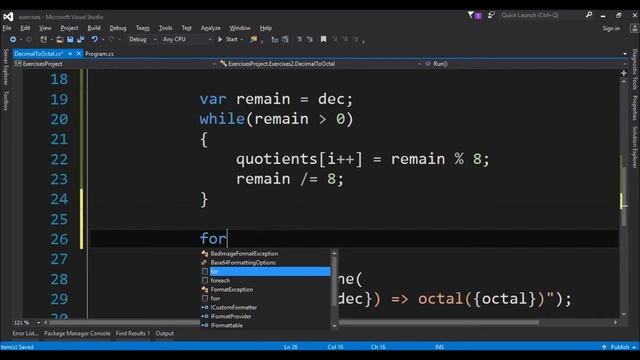
Task: Open the Package Manager Console tab
Action: tap(77, 333)
